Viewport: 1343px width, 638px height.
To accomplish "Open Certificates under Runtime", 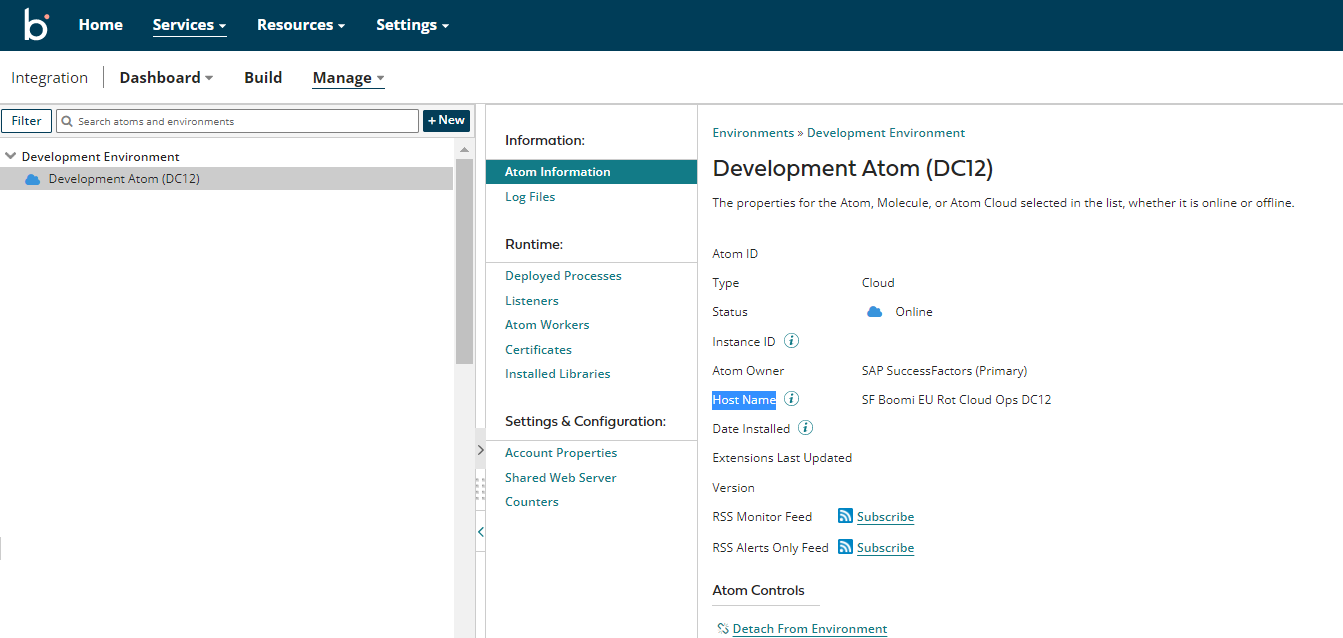I will [538, 350].
